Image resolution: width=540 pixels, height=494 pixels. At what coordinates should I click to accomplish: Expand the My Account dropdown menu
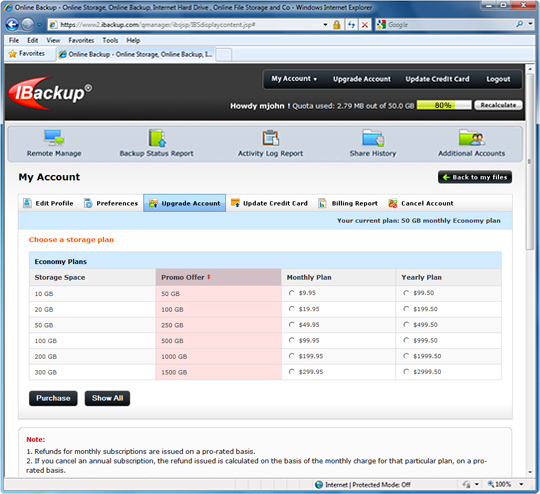[x=294, y=79]
